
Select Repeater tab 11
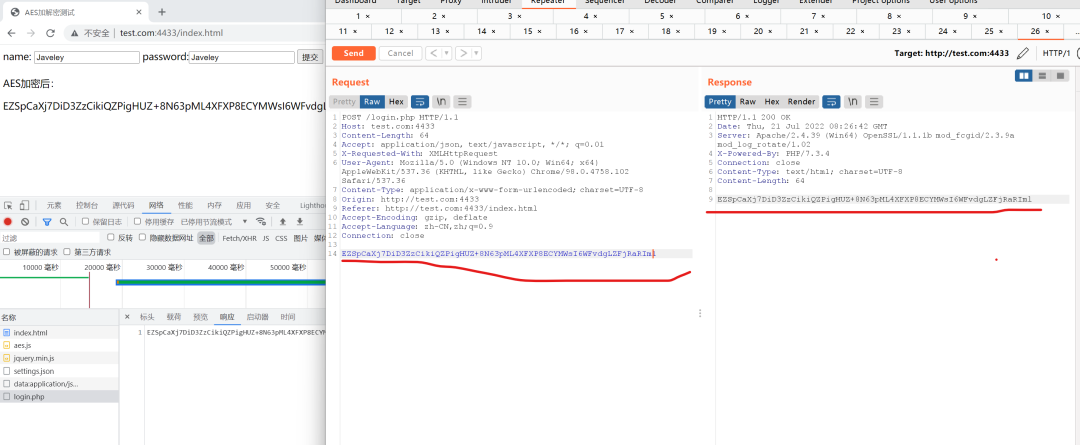click(x=348, y=32)
